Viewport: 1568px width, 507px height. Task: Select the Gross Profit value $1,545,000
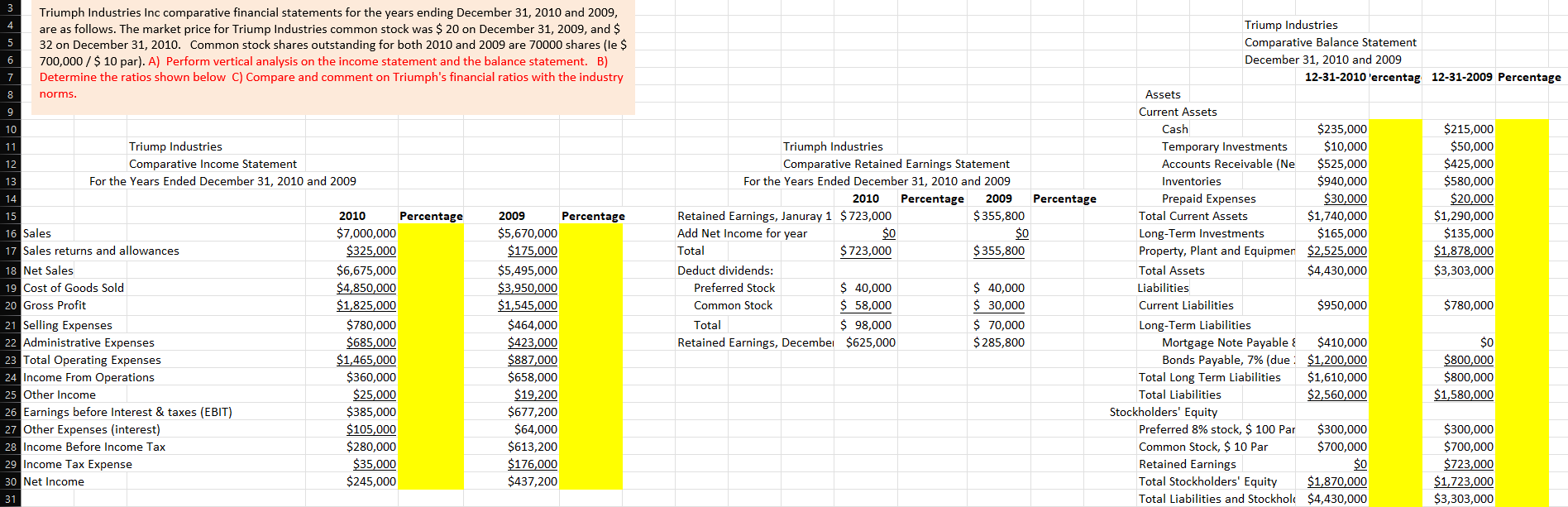coord(527,305)
